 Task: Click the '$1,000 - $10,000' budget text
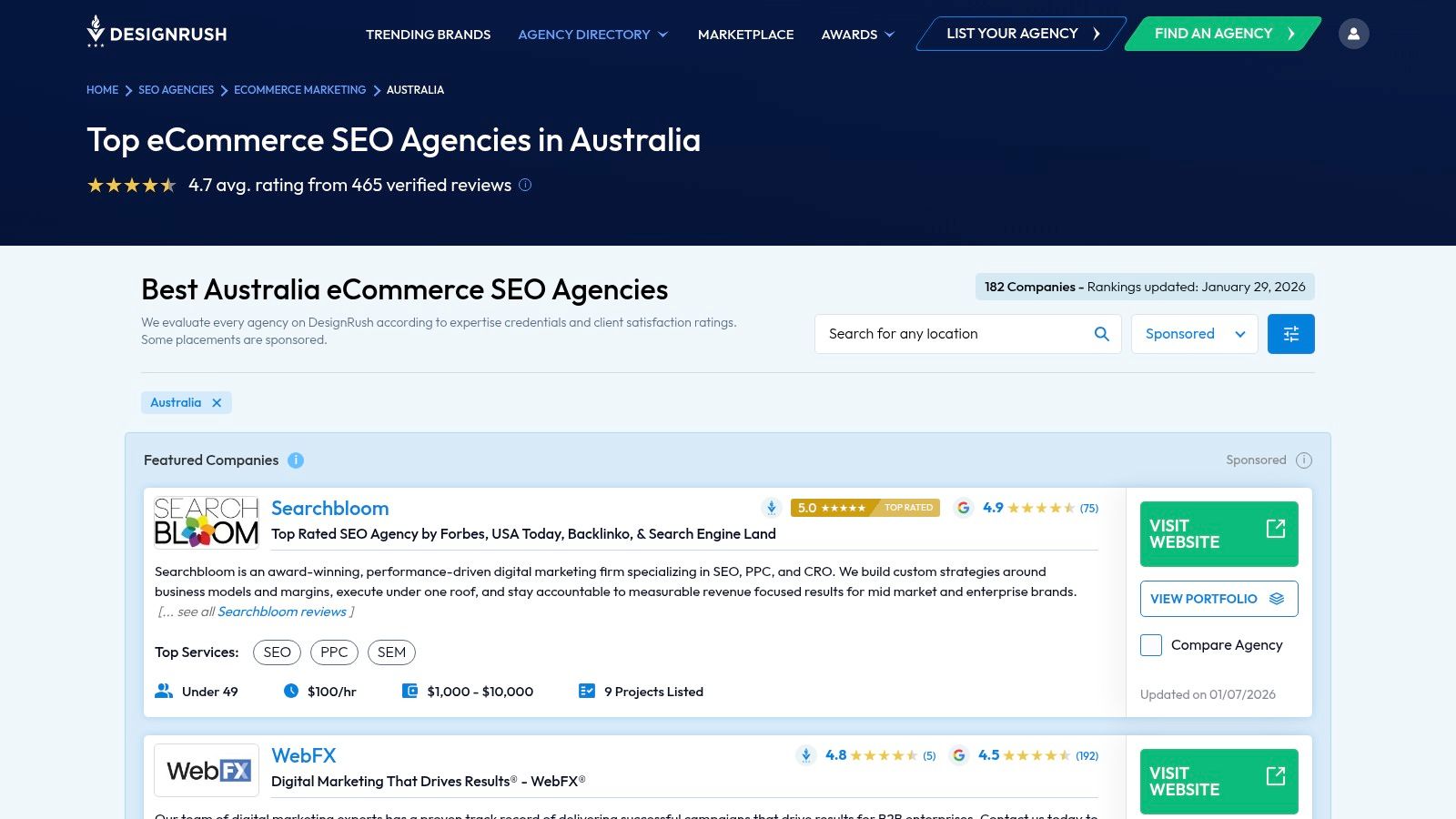480,692
